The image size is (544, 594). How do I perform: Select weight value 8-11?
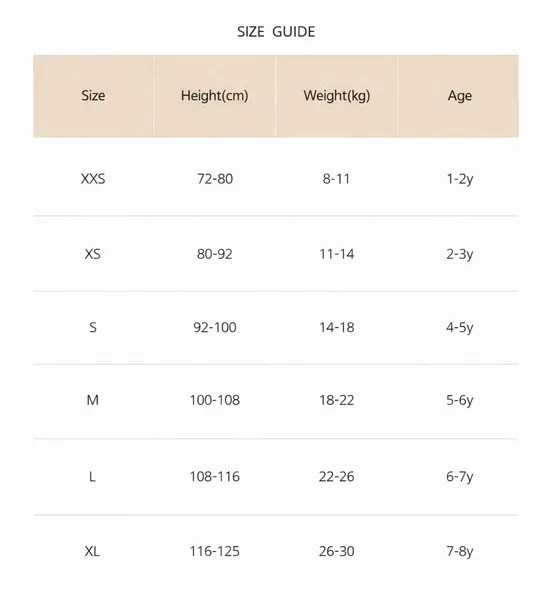[336, 178]
